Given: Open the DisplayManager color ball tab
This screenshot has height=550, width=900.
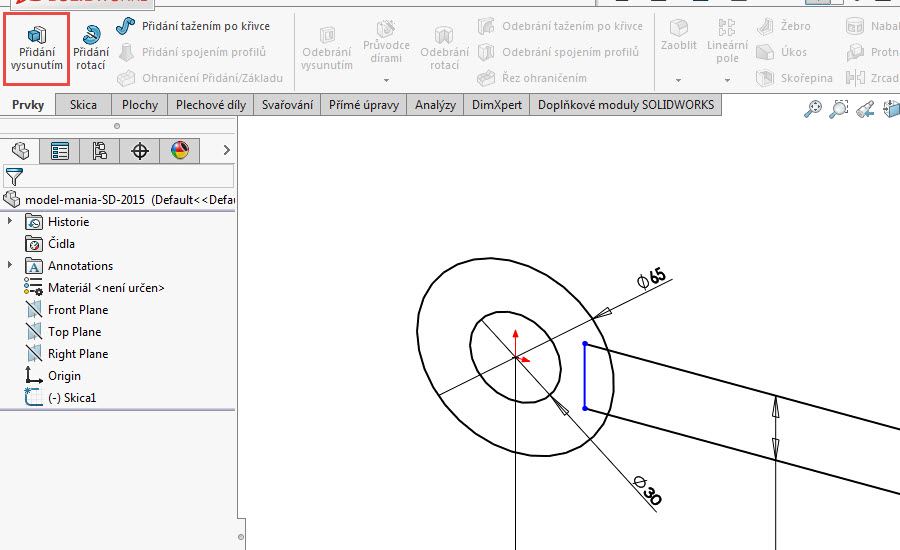Looking at the screenshot, I should coord(180,151).
